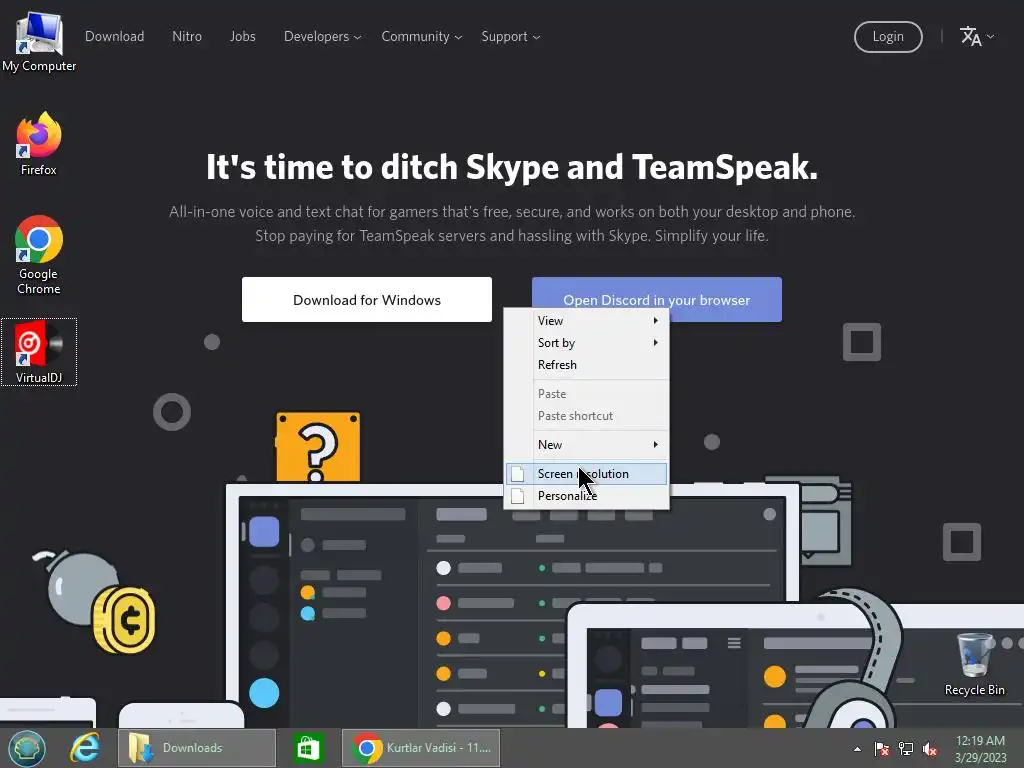Open the green Store taskbar icon
Viewport: 1024px width, 768px height.
click(308, 748)
